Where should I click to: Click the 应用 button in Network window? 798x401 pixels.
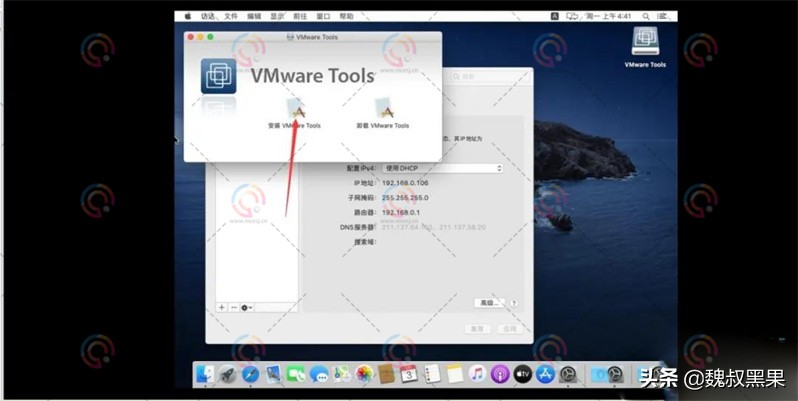[x=510, y=329]
